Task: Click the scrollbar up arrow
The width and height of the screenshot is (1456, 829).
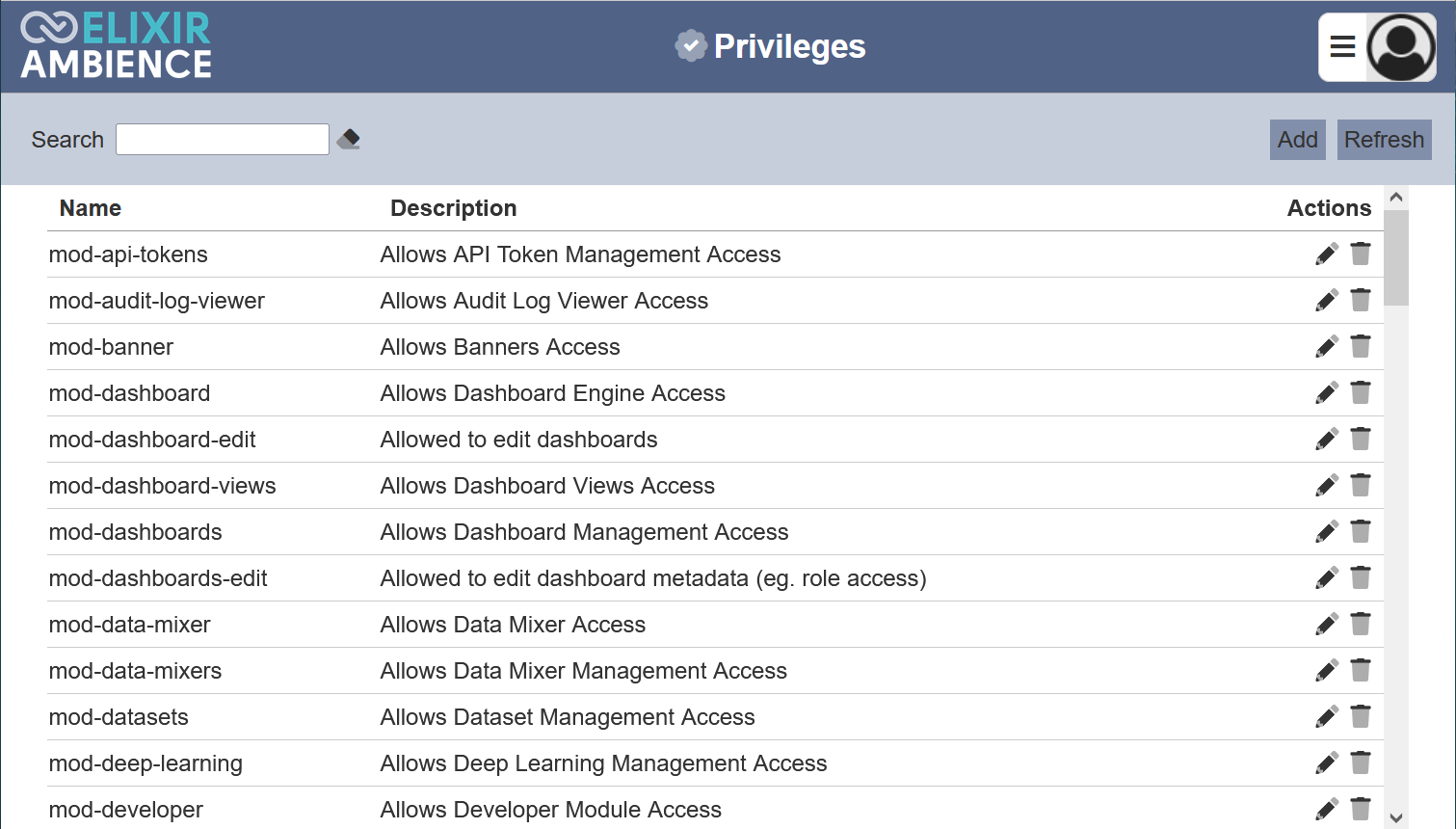Action: (x=1395, y=198)
